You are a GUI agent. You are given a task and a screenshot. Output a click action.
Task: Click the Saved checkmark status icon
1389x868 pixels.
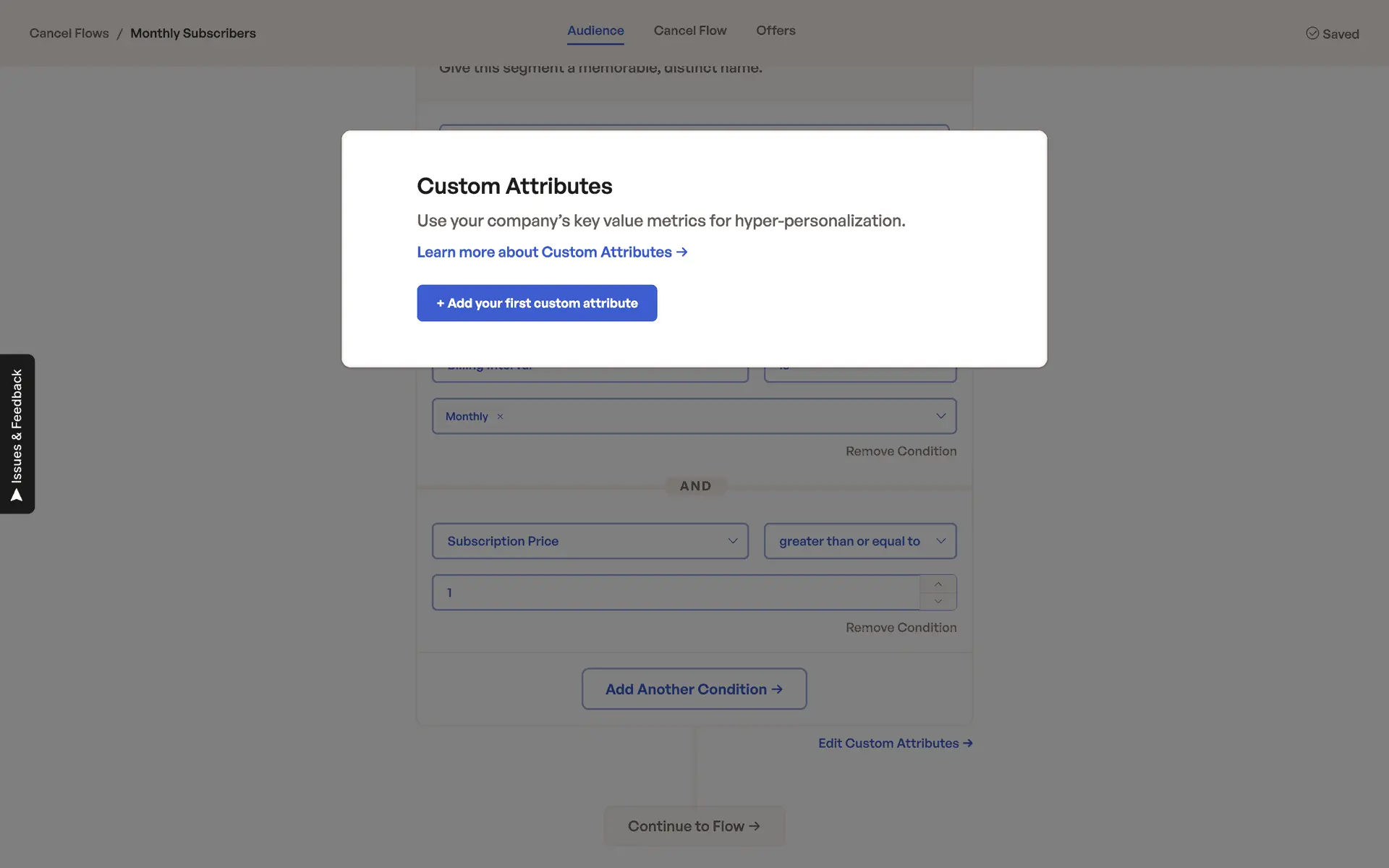(x=1312, y=33)
